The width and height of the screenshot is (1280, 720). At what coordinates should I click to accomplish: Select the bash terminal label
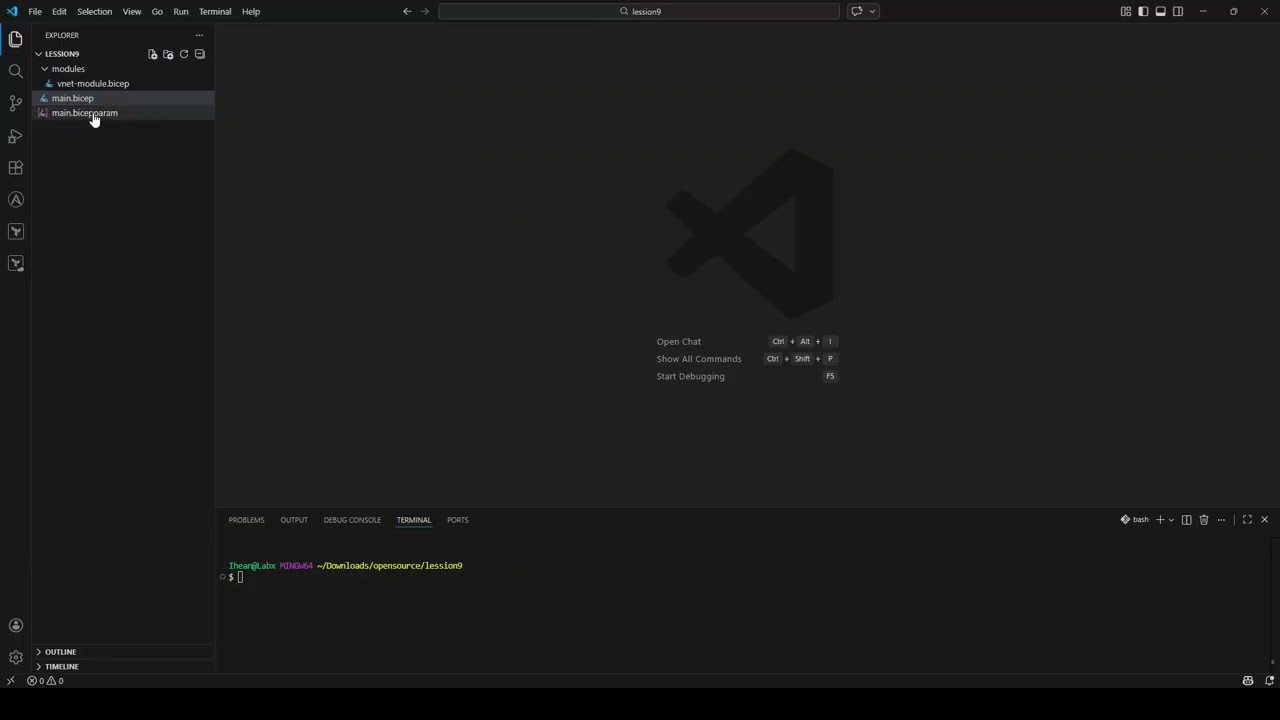[x=1134, y=520]
